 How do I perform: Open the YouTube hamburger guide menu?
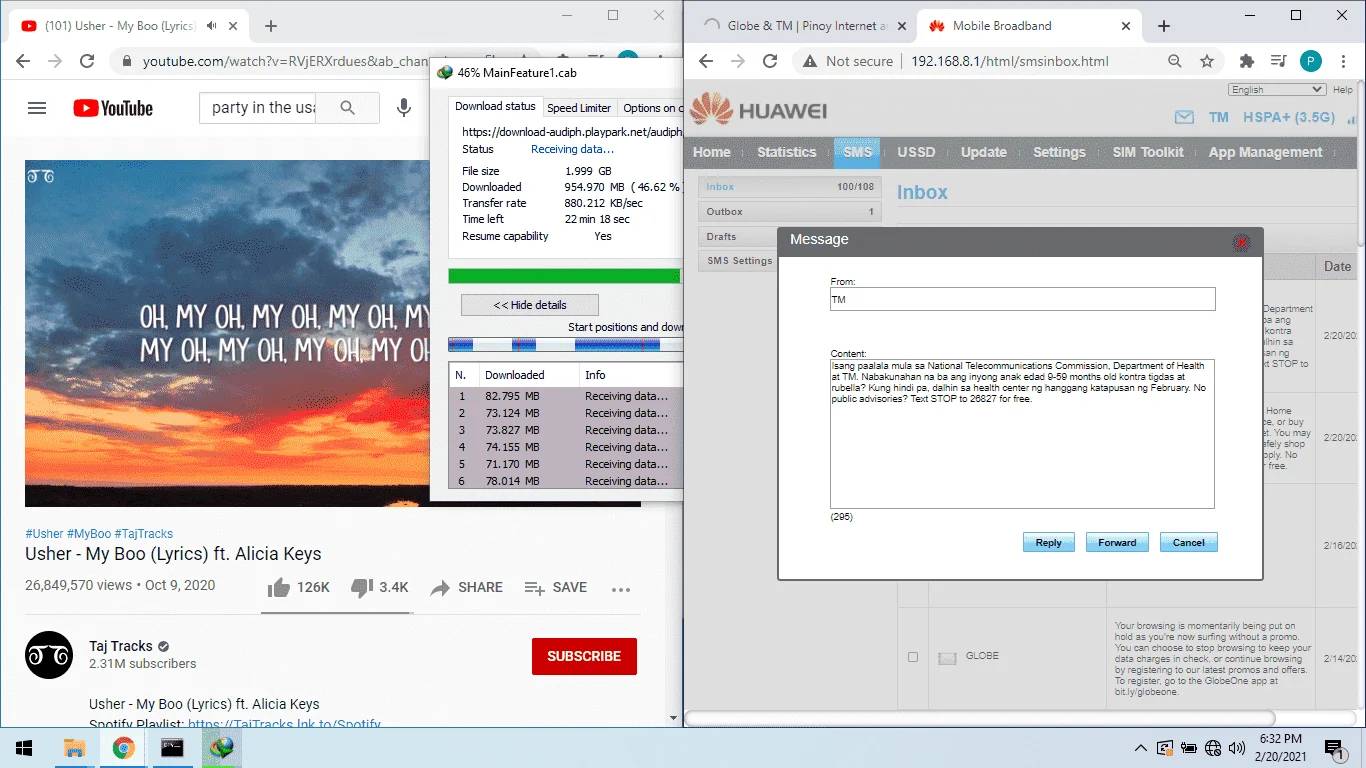pyautogui.click(x=37, y=108)
